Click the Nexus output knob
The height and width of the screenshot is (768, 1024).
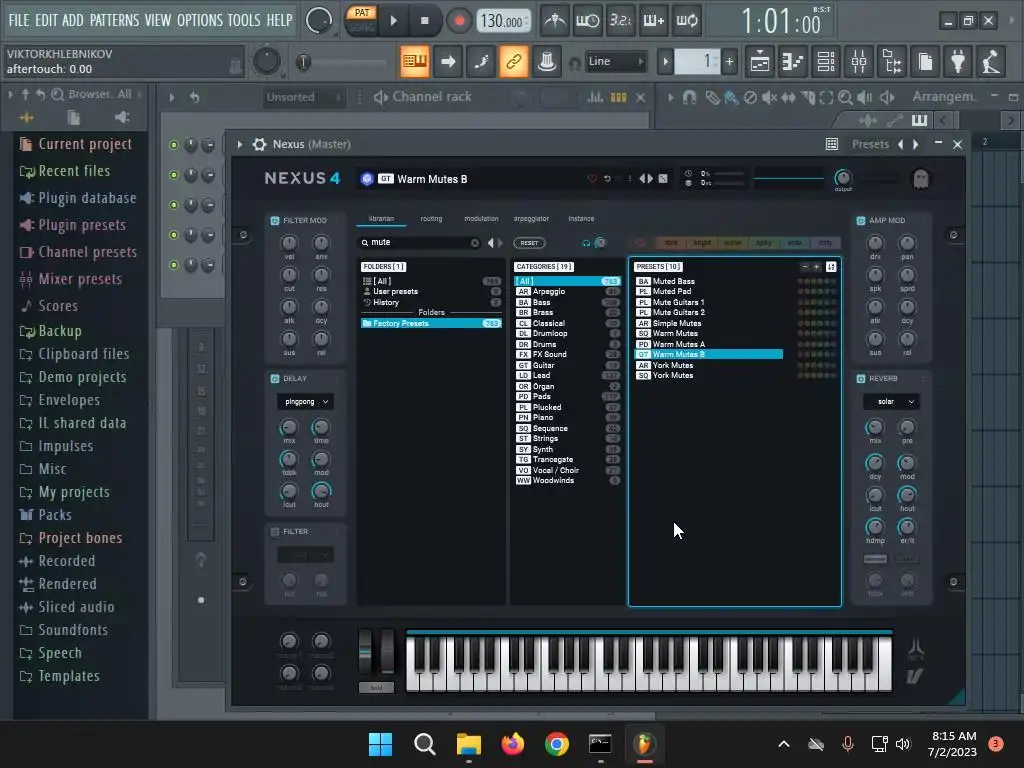click(843, 178)
